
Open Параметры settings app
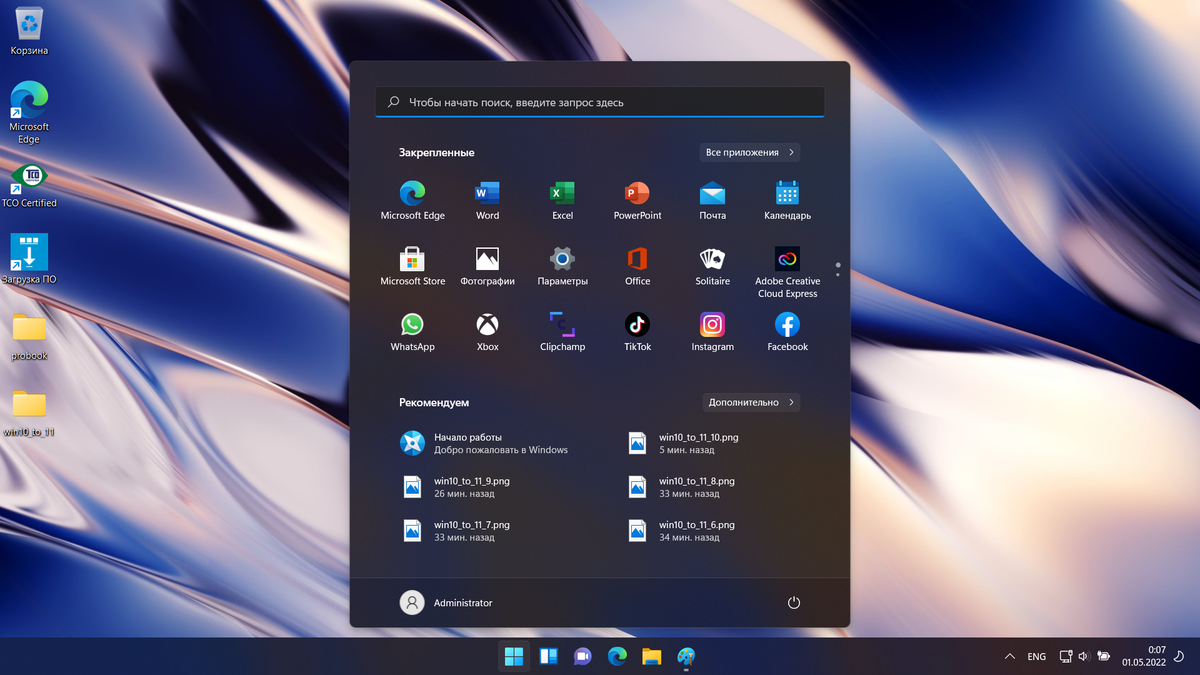tap(562, 266)
